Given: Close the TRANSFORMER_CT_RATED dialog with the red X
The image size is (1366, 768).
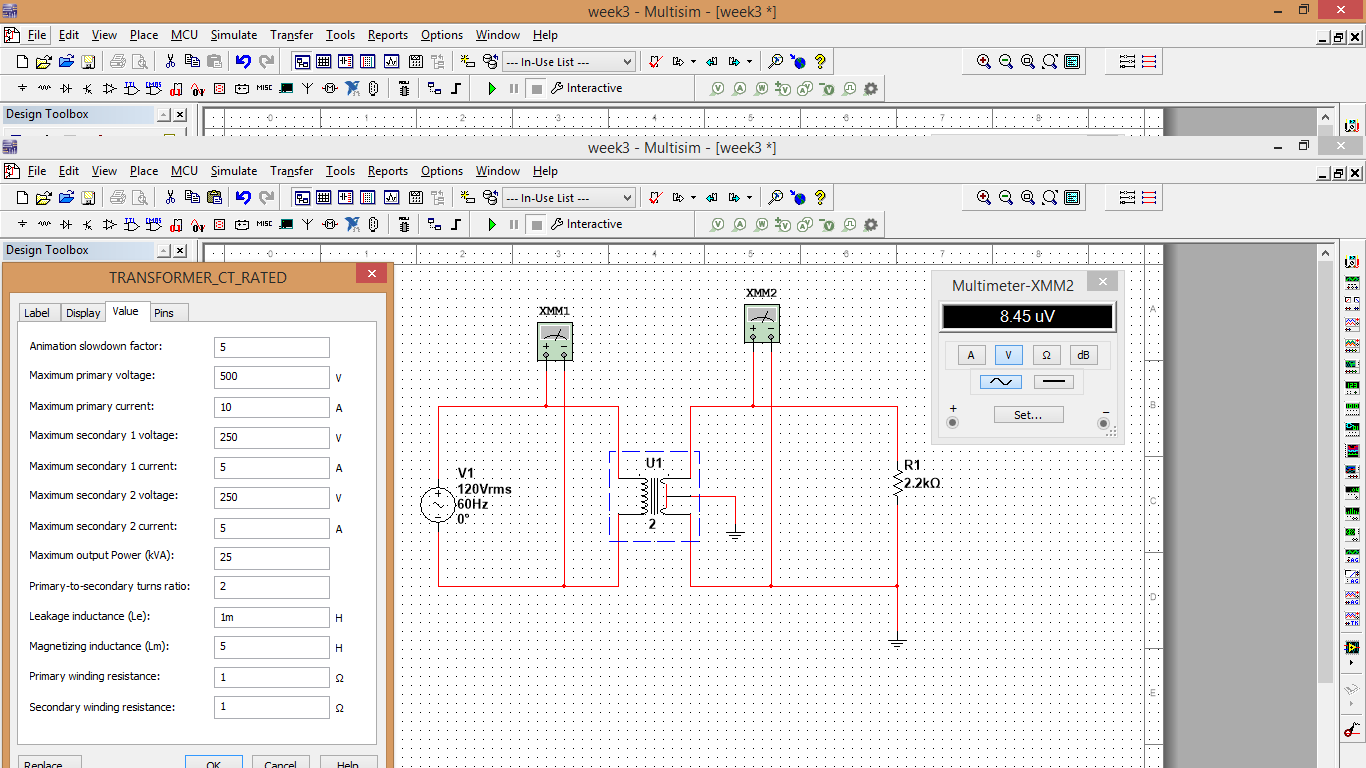Looking at the screenshot, I should coord(371,274).
